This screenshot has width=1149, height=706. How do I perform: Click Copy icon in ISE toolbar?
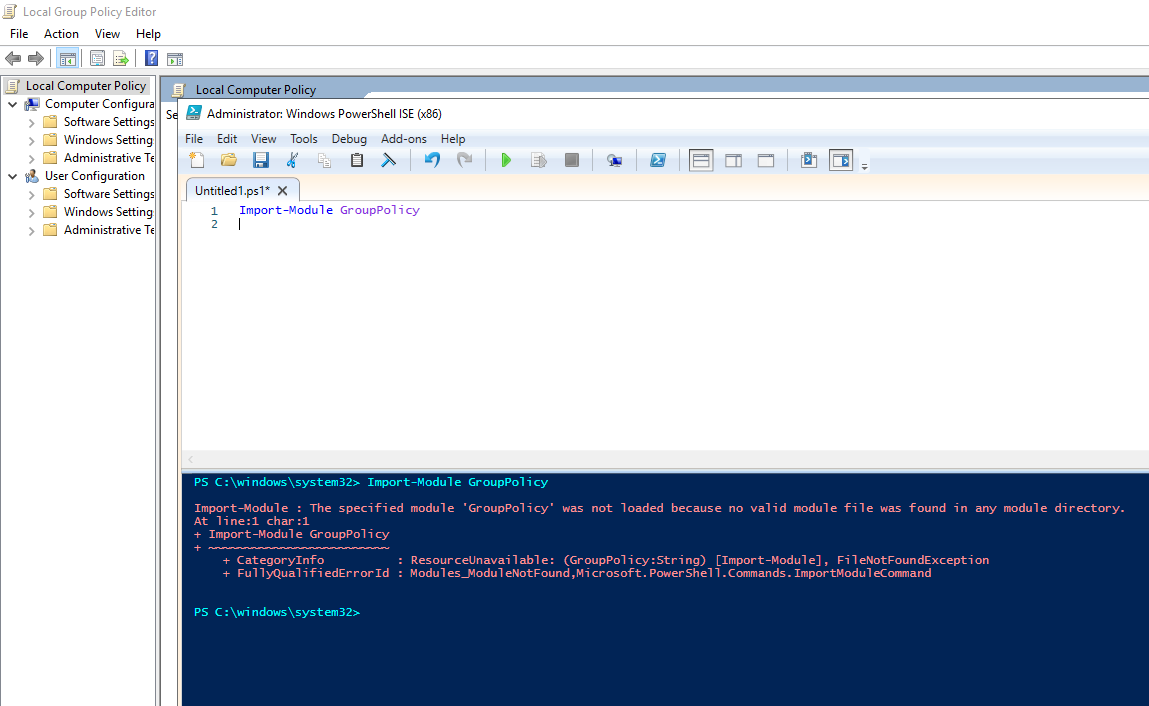[x=325, y=160]
